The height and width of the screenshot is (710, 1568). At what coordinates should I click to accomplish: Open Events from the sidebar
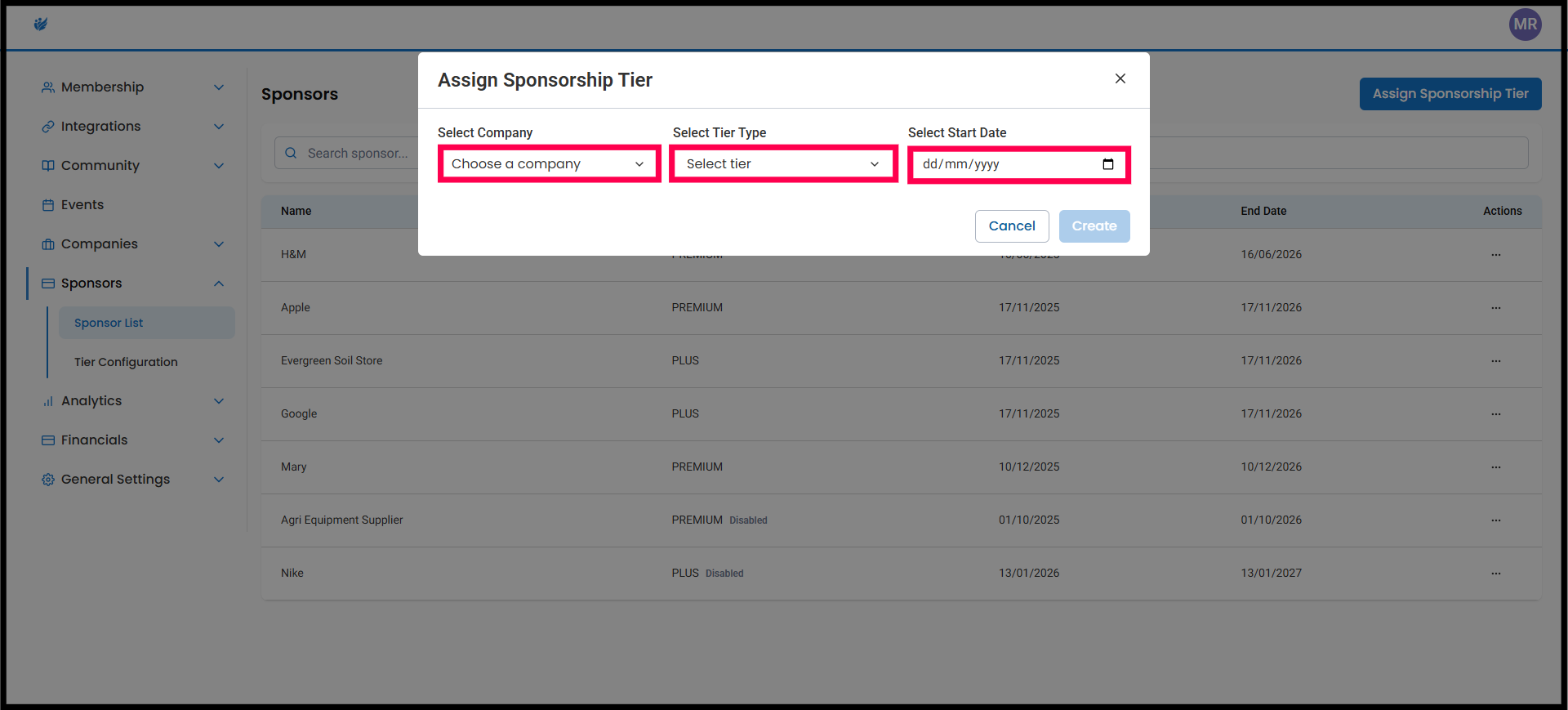click(82, 205)
